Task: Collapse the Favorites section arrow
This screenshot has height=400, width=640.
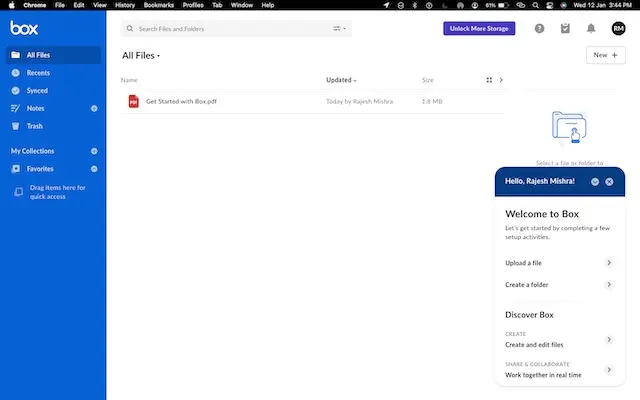Action: [x=94, y=169]
